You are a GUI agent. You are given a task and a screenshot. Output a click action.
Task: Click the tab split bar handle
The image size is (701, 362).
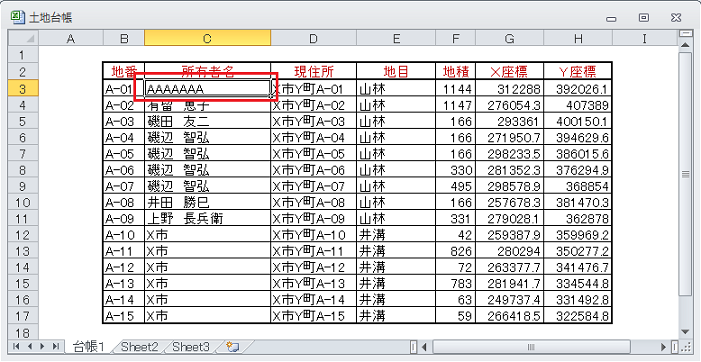click(x=413, y=346)
